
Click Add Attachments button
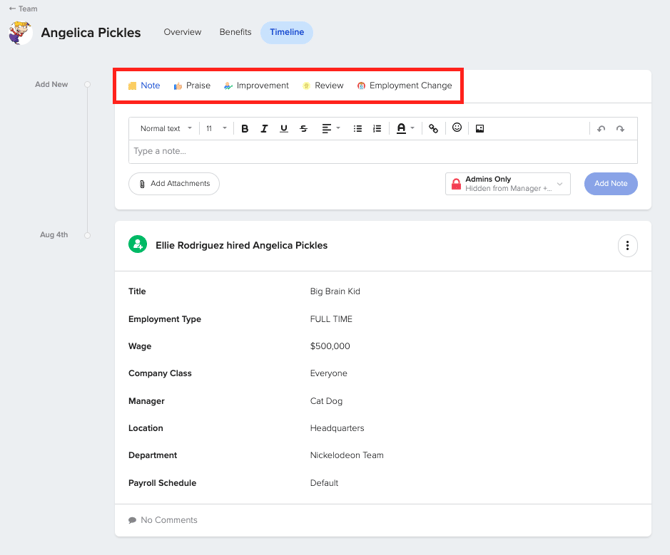tap(174, 184)
